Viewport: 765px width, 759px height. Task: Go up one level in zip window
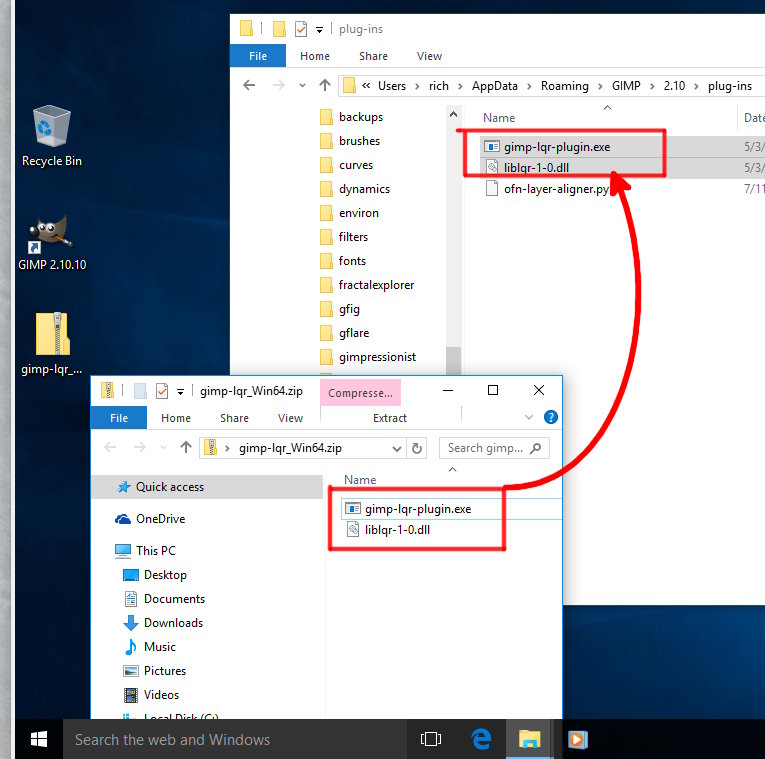(x=186, y=447)
